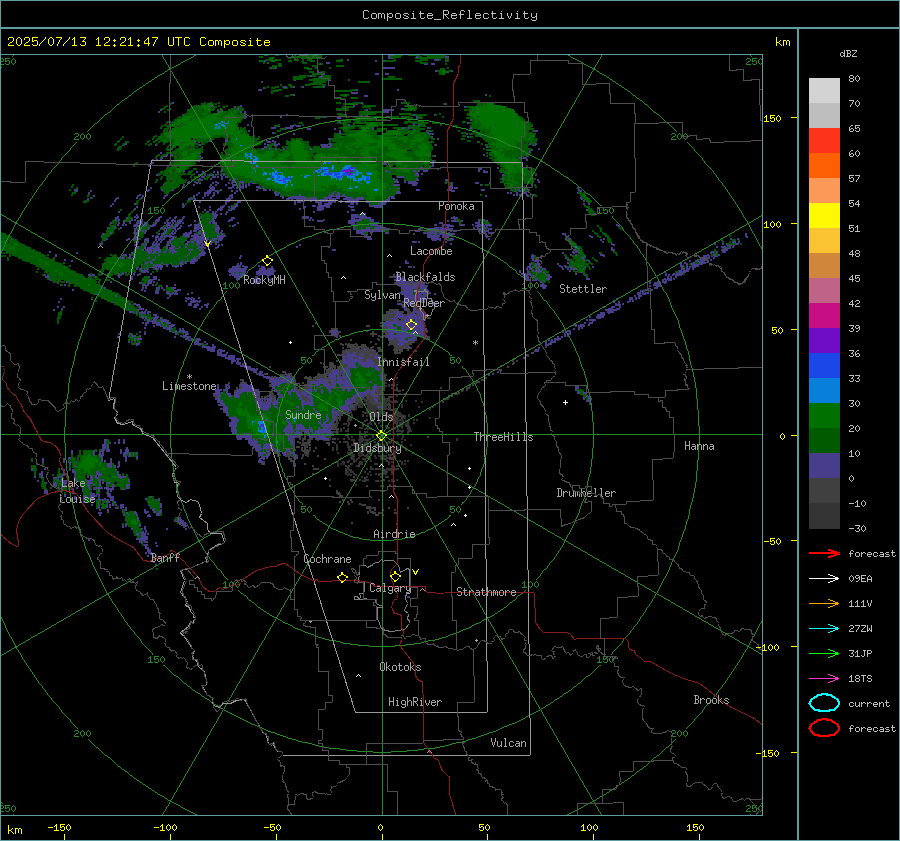Click the cyan 27ZW arrow legend icon

click(824, 629)
